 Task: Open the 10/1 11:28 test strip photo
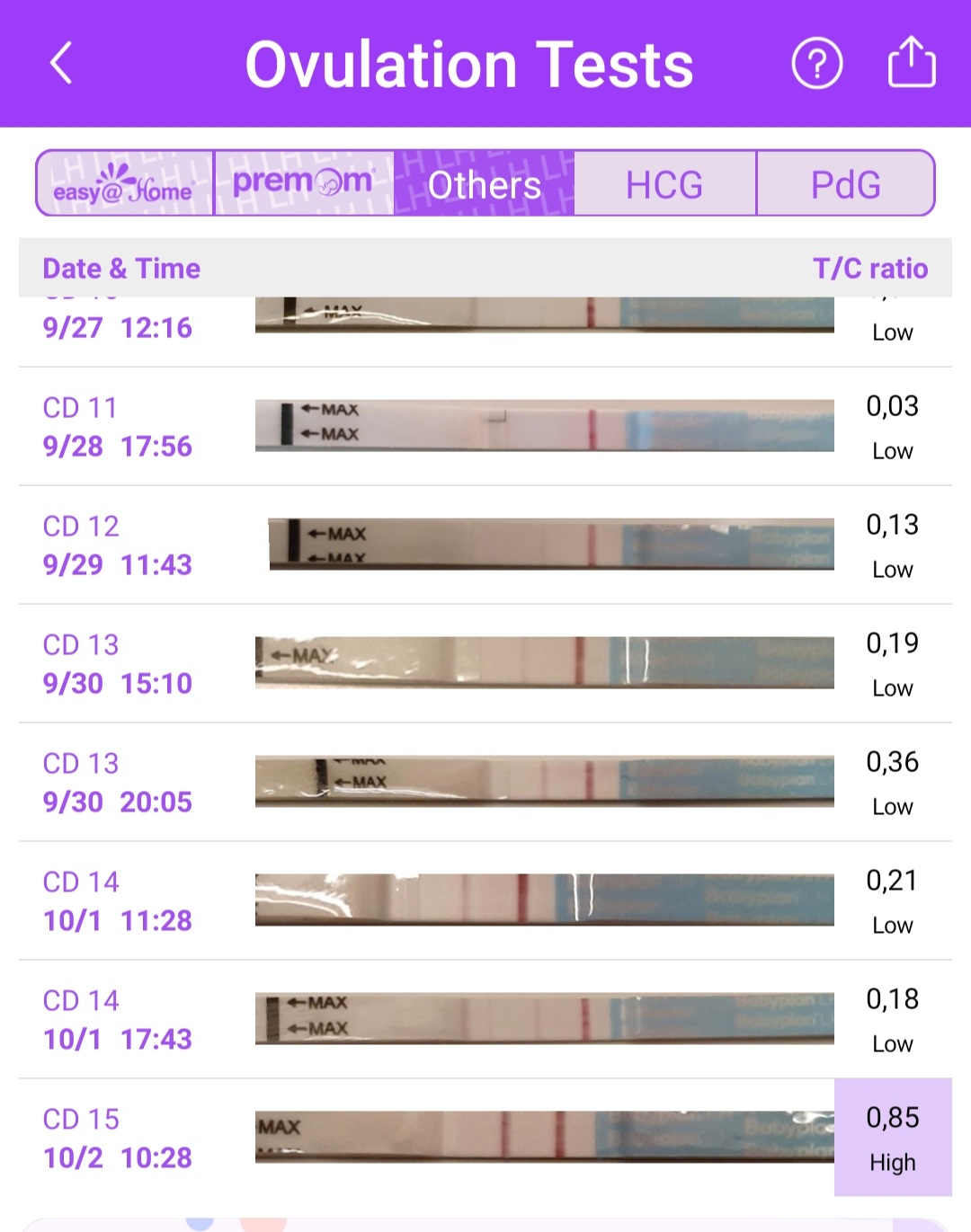point(544,900)
